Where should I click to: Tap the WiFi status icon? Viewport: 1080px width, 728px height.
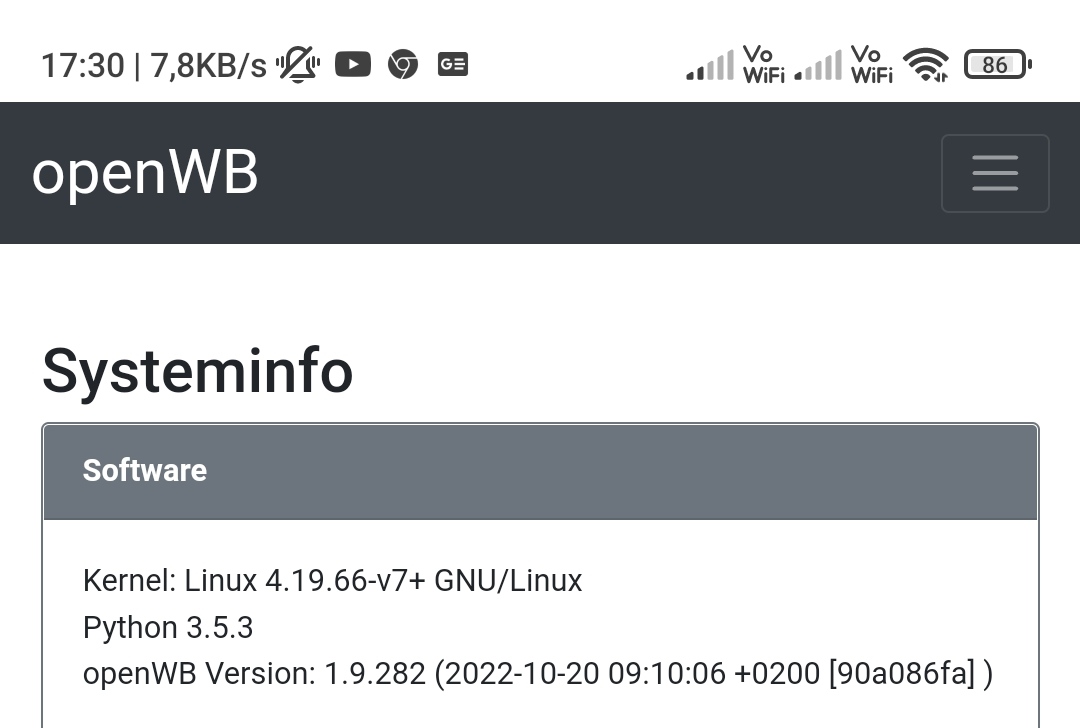pos(925,65)
